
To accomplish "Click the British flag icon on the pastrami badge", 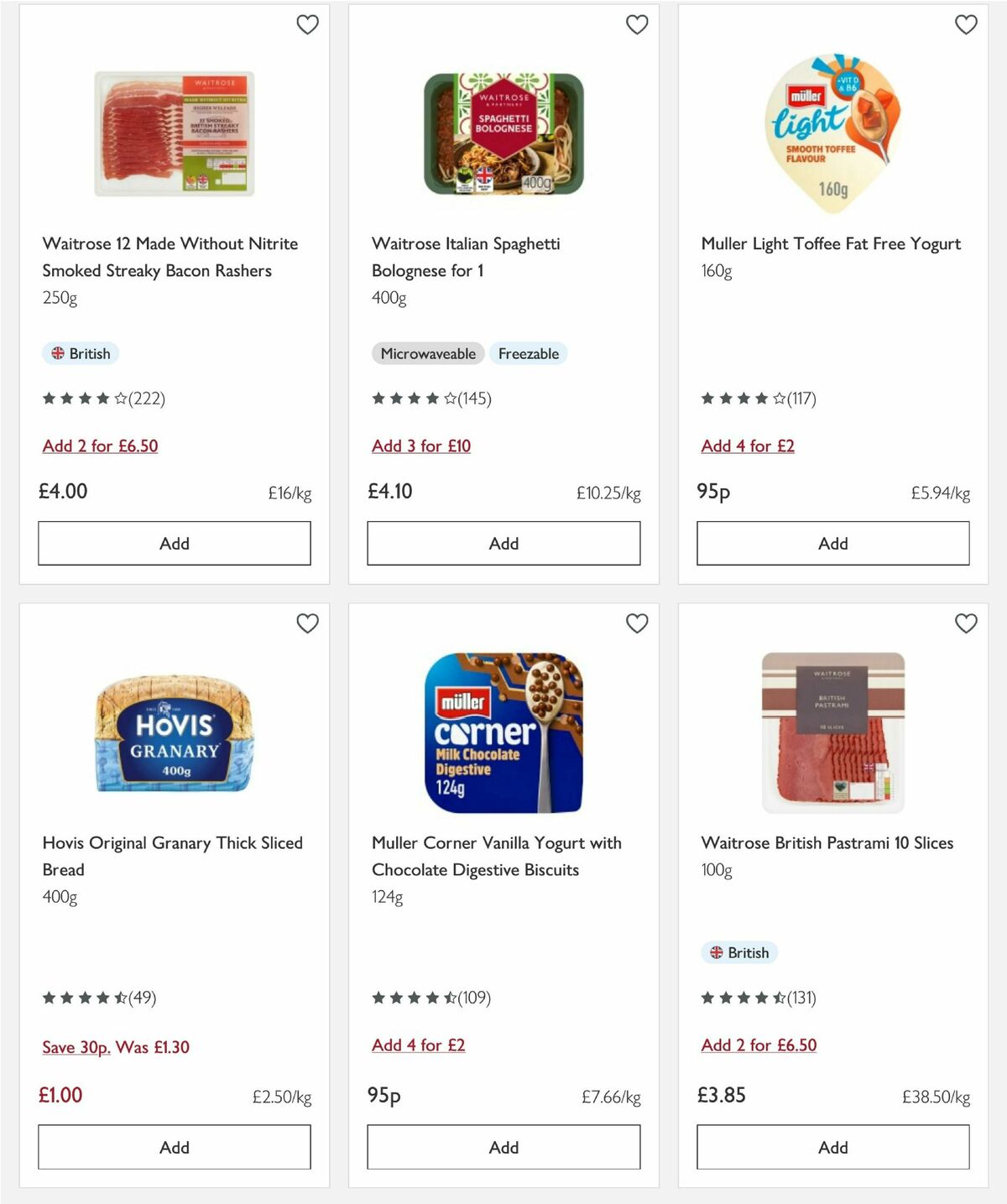I will [x=717, y=952].
